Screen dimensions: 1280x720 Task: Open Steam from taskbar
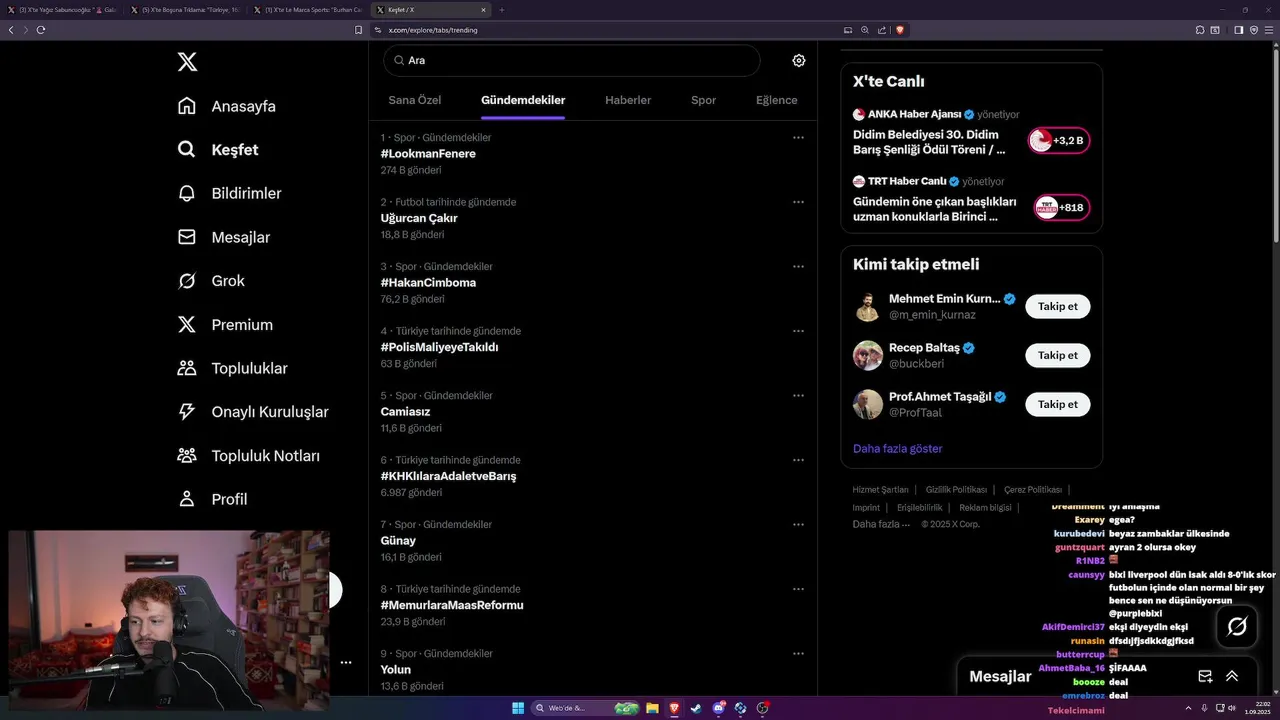click(696, 708)
